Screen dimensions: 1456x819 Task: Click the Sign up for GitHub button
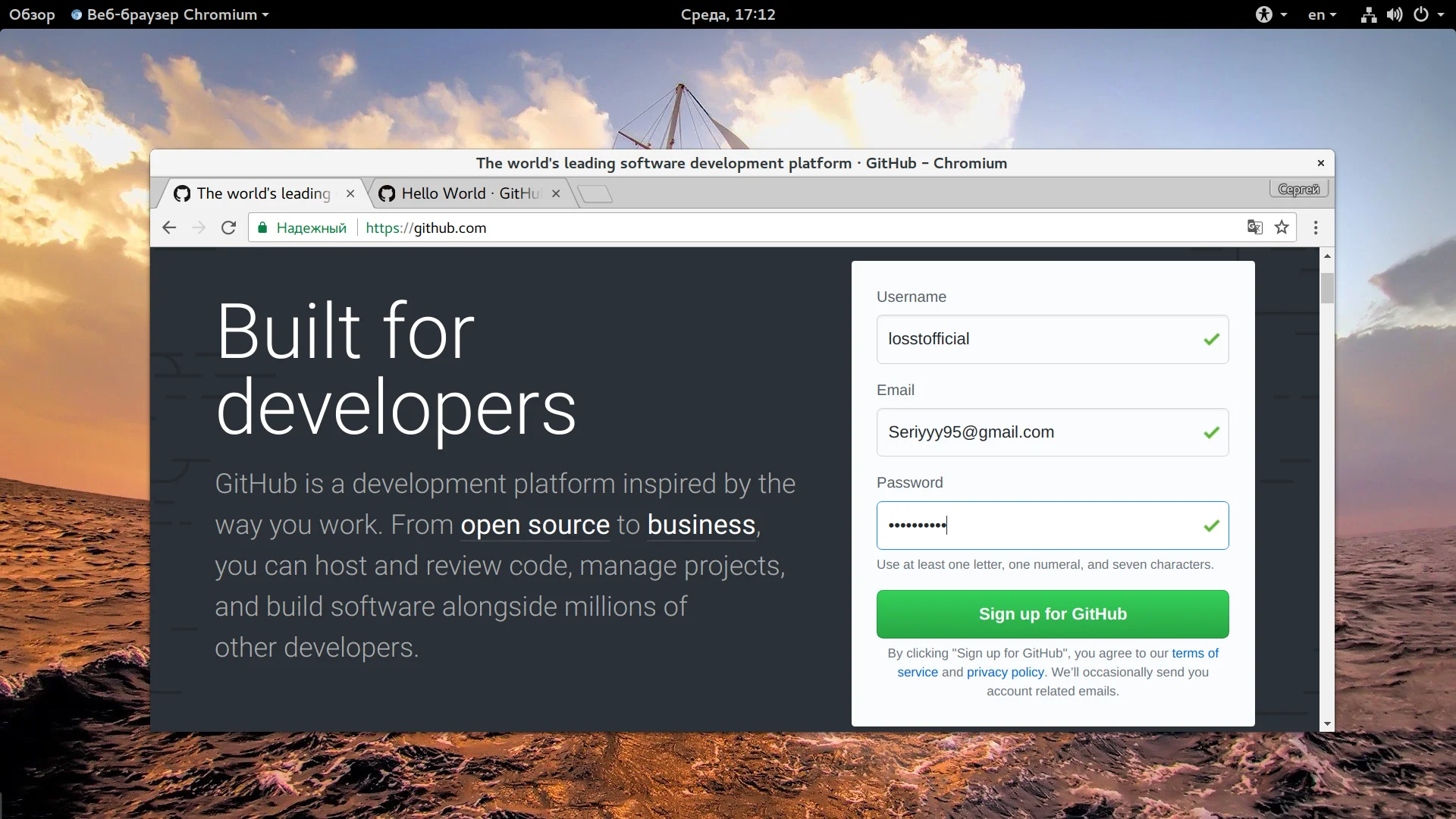coord(1052,614)
